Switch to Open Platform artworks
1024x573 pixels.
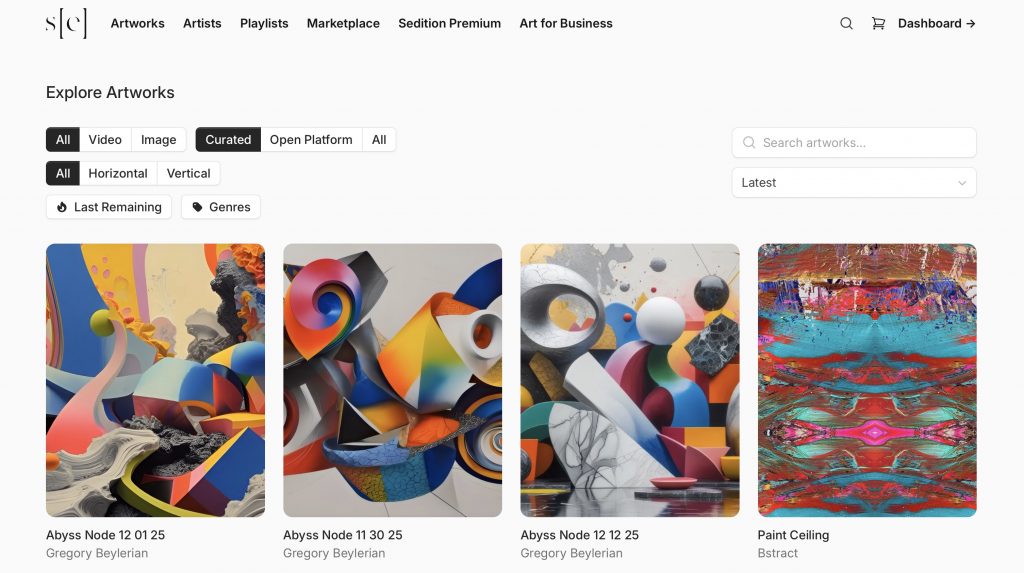tap(311, 140)
